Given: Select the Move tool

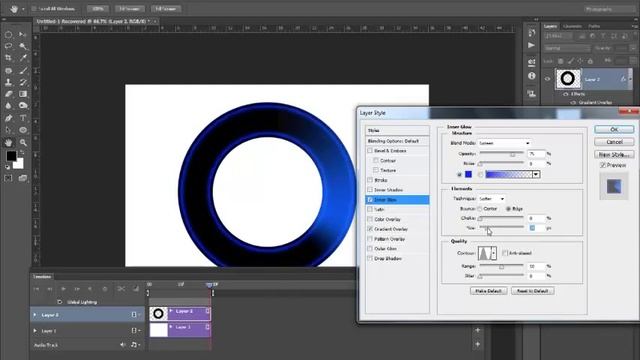Looking at the screenshot, I should pyautogui.click(x=23, y=35).
